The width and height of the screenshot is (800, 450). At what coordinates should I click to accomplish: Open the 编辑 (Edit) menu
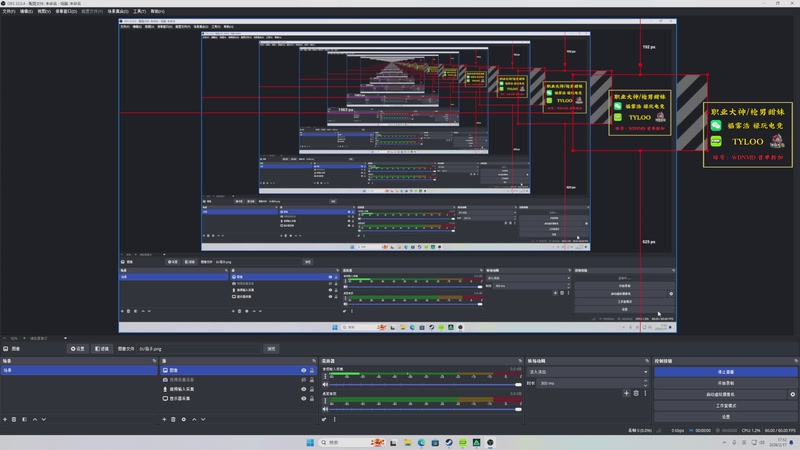pos(26,11)
